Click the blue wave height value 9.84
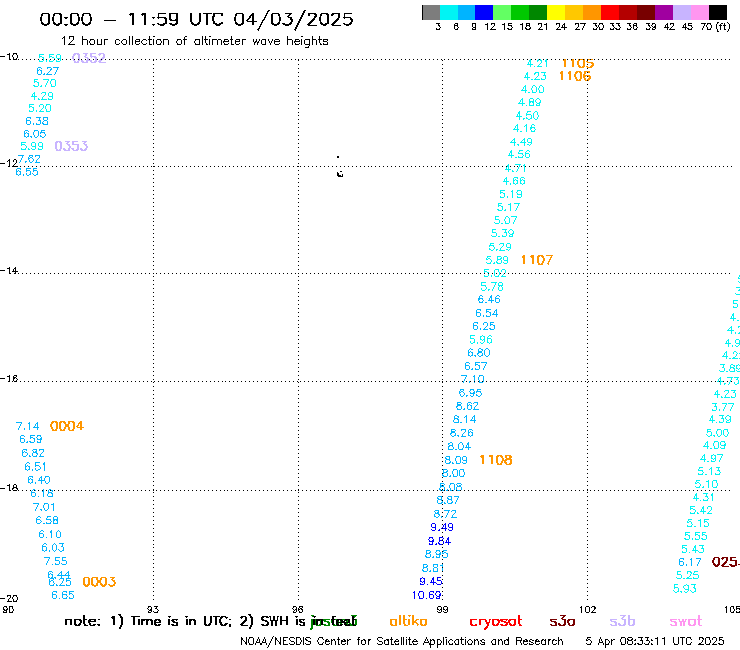This screenshot has width=740, height=650. pos(439,541)
